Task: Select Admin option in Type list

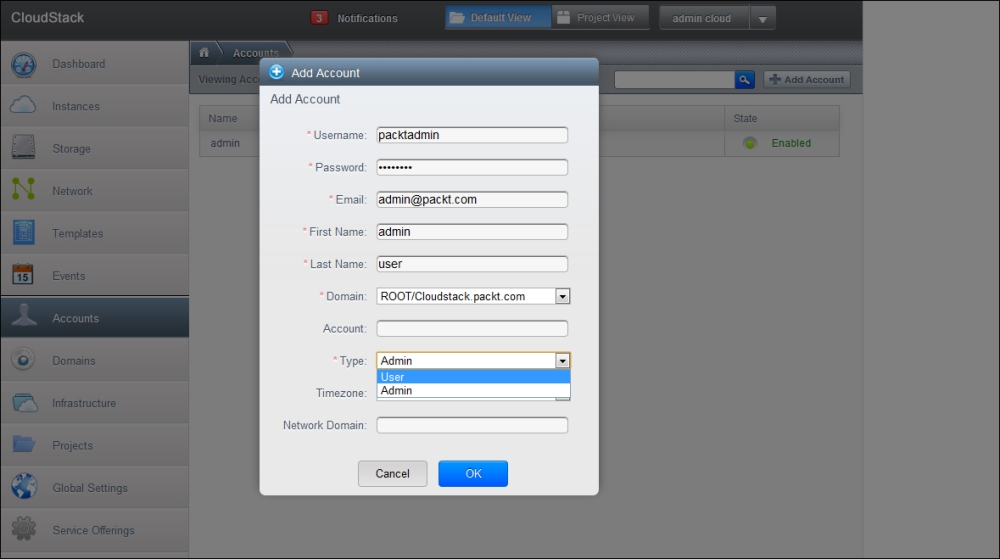Action: point(472,391)
